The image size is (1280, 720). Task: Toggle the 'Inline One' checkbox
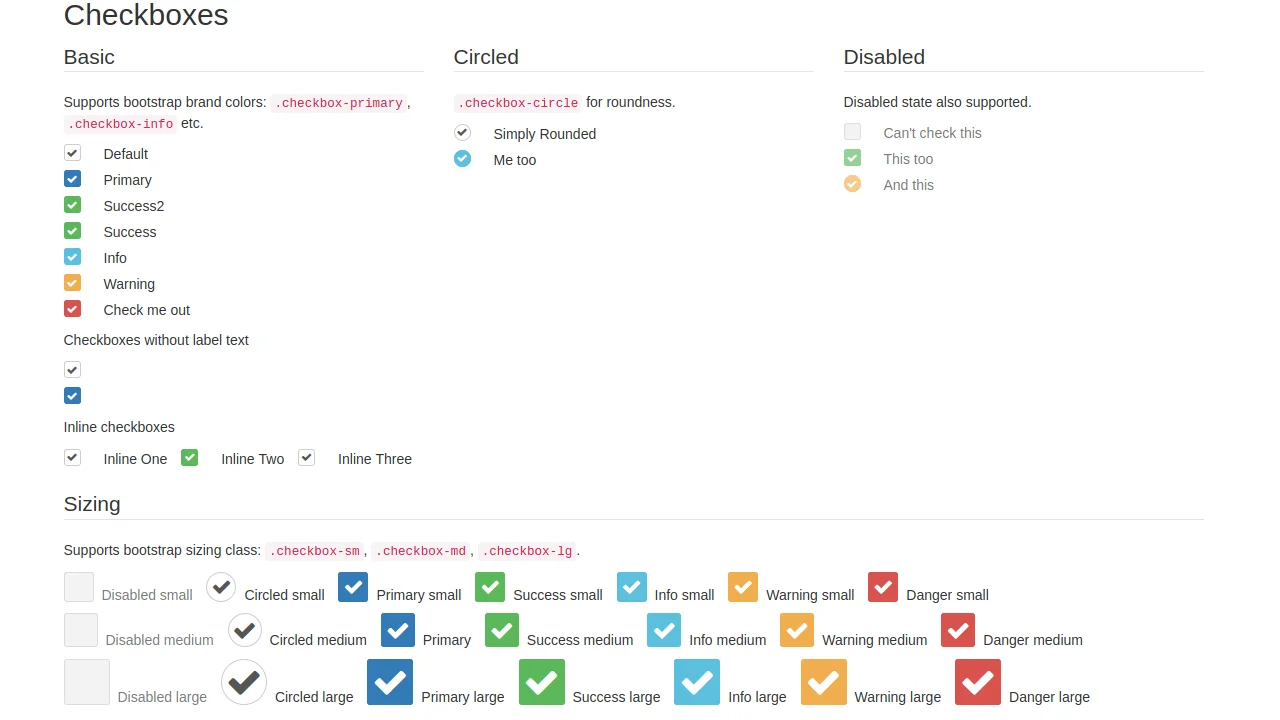tap(72, 457)
